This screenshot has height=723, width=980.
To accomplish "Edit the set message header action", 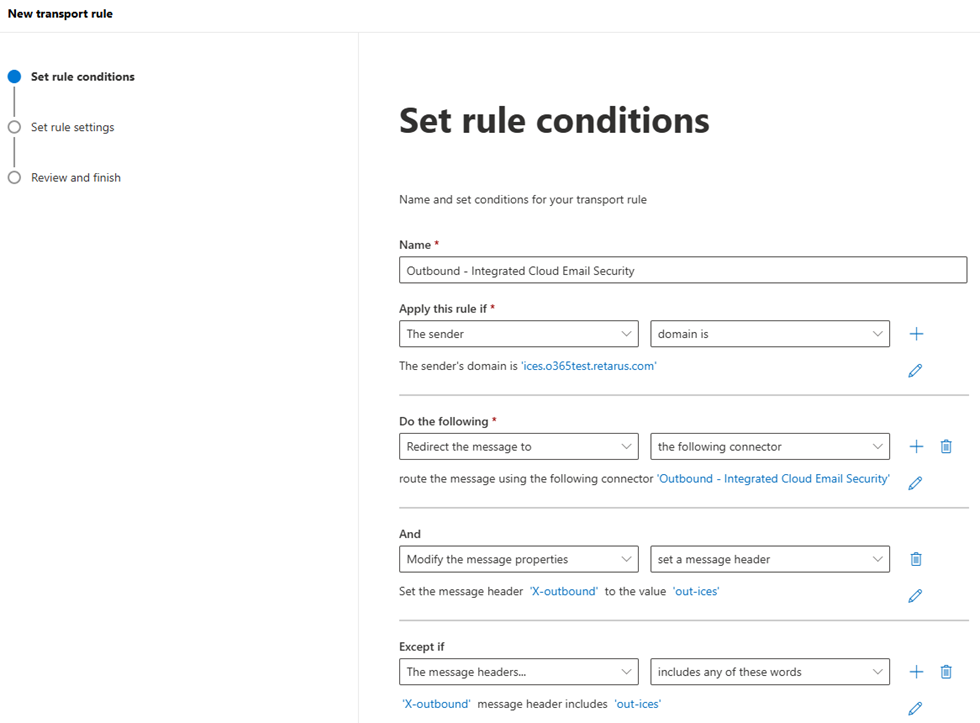I will click(915, 596).
